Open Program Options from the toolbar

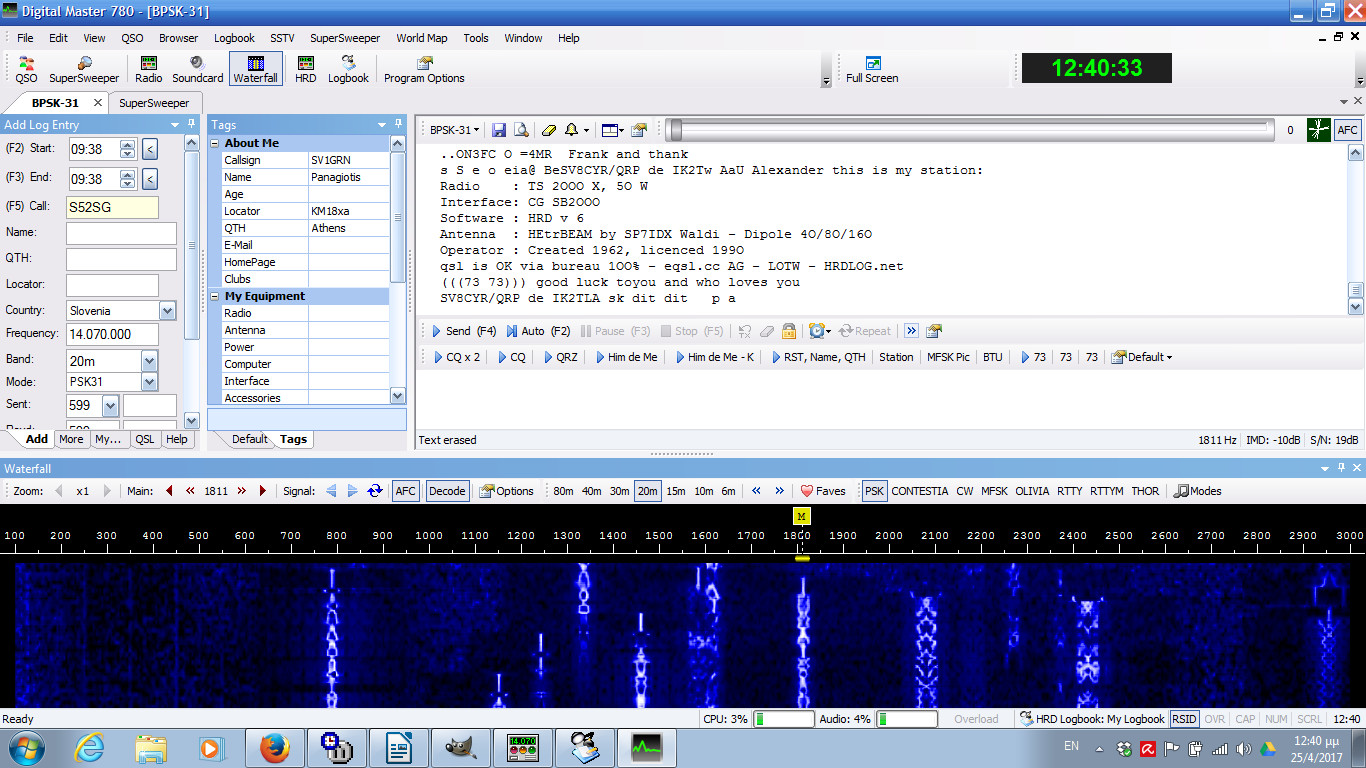(423, 68)
